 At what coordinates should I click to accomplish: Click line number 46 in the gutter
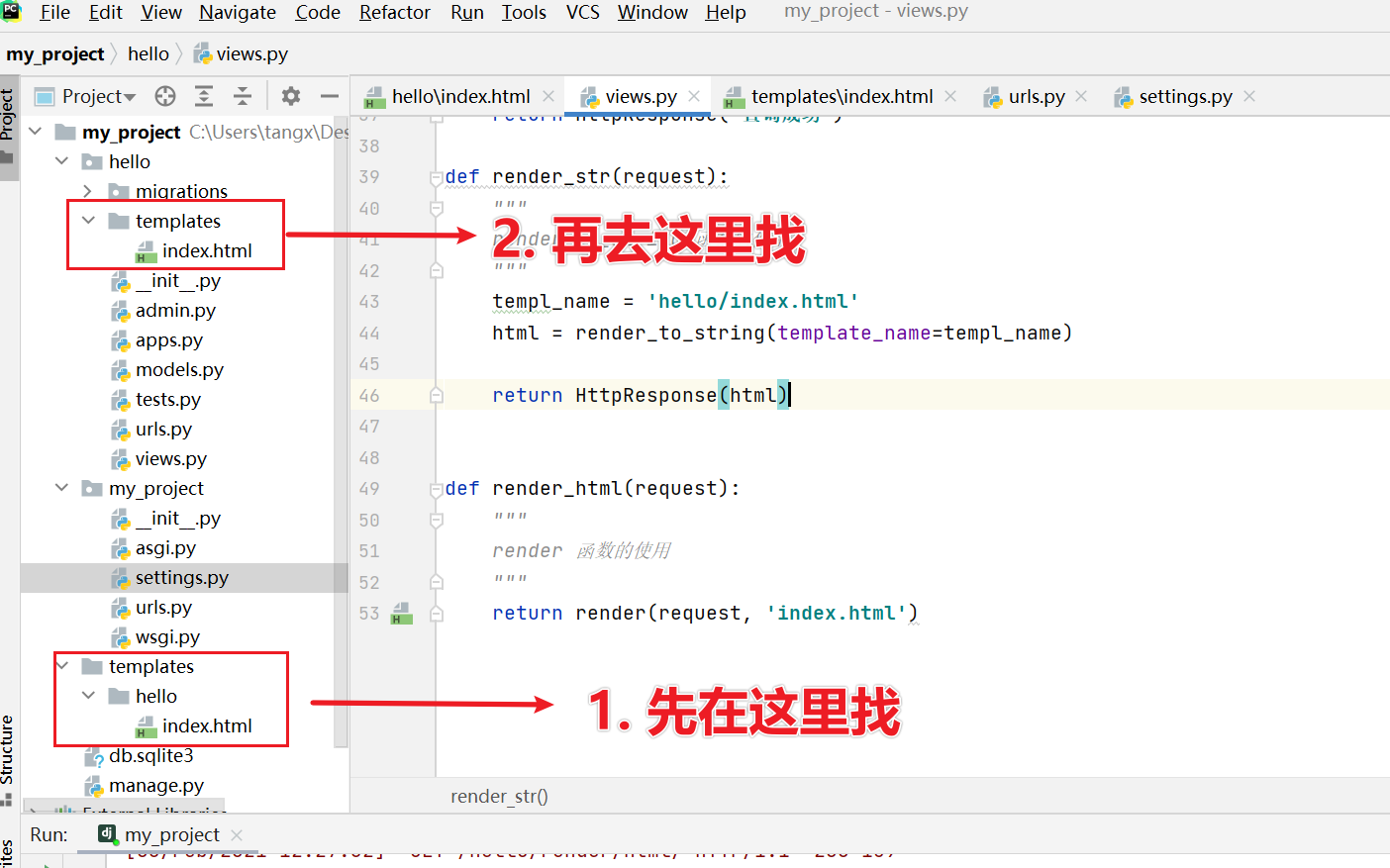(x=369, y=396)
